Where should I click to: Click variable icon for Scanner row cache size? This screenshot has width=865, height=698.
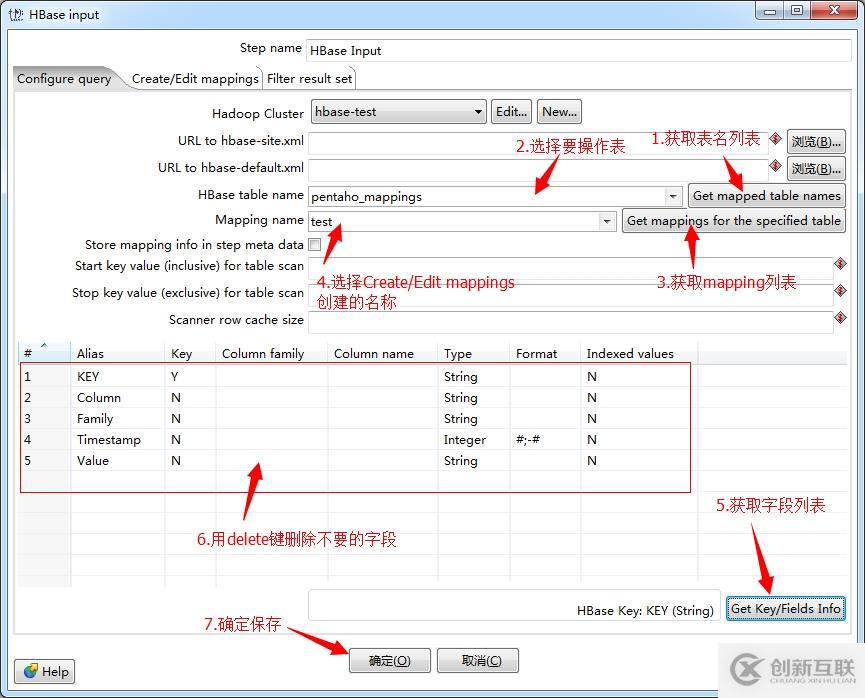(x=840, y=318)
